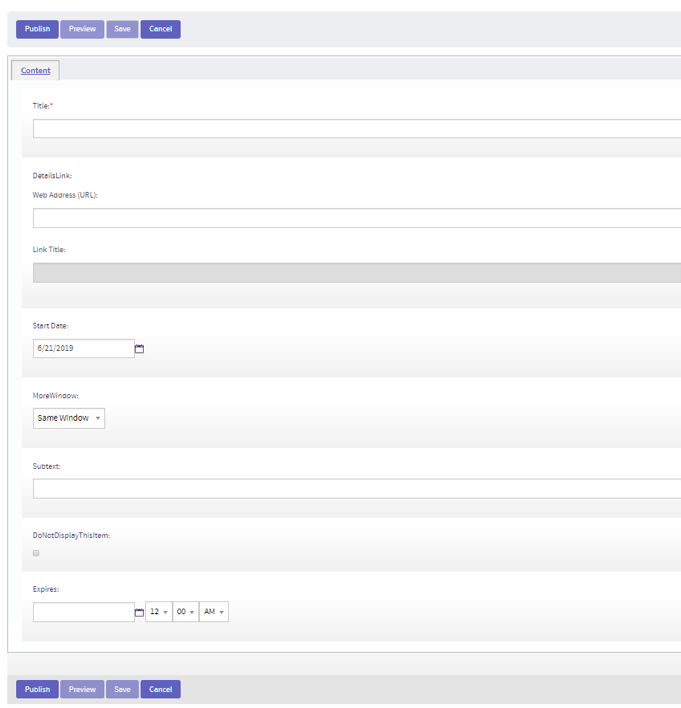This screenshot has height=708, width=681.
Task: Open the Expires minutes dropdown showing 00
Action: [185, 612]
